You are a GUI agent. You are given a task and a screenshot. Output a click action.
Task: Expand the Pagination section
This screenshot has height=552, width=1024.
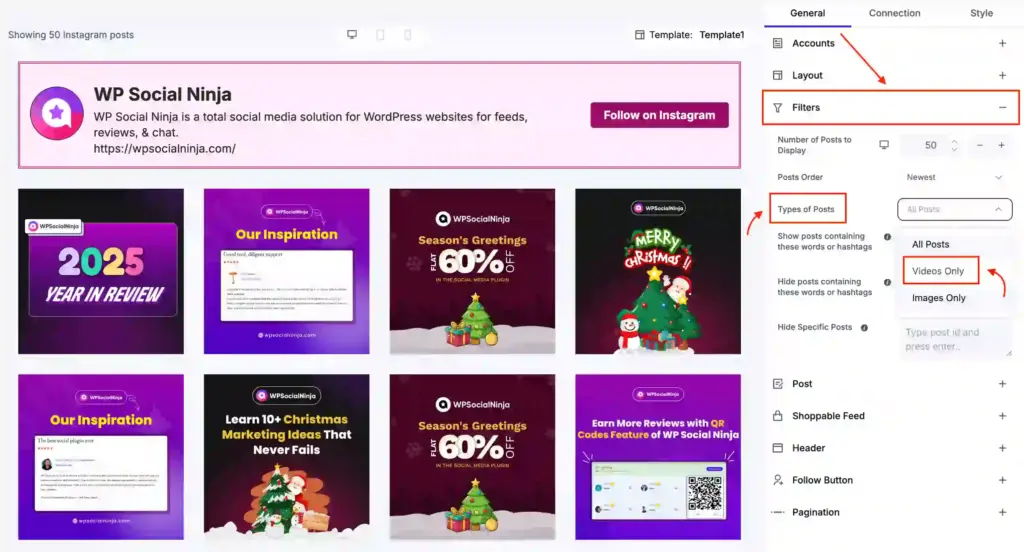point(1002,512)
